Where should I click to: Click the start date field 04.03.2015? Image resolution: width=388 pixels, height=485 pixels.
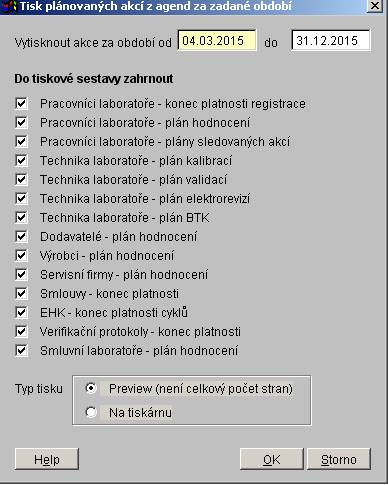[217, 40]
